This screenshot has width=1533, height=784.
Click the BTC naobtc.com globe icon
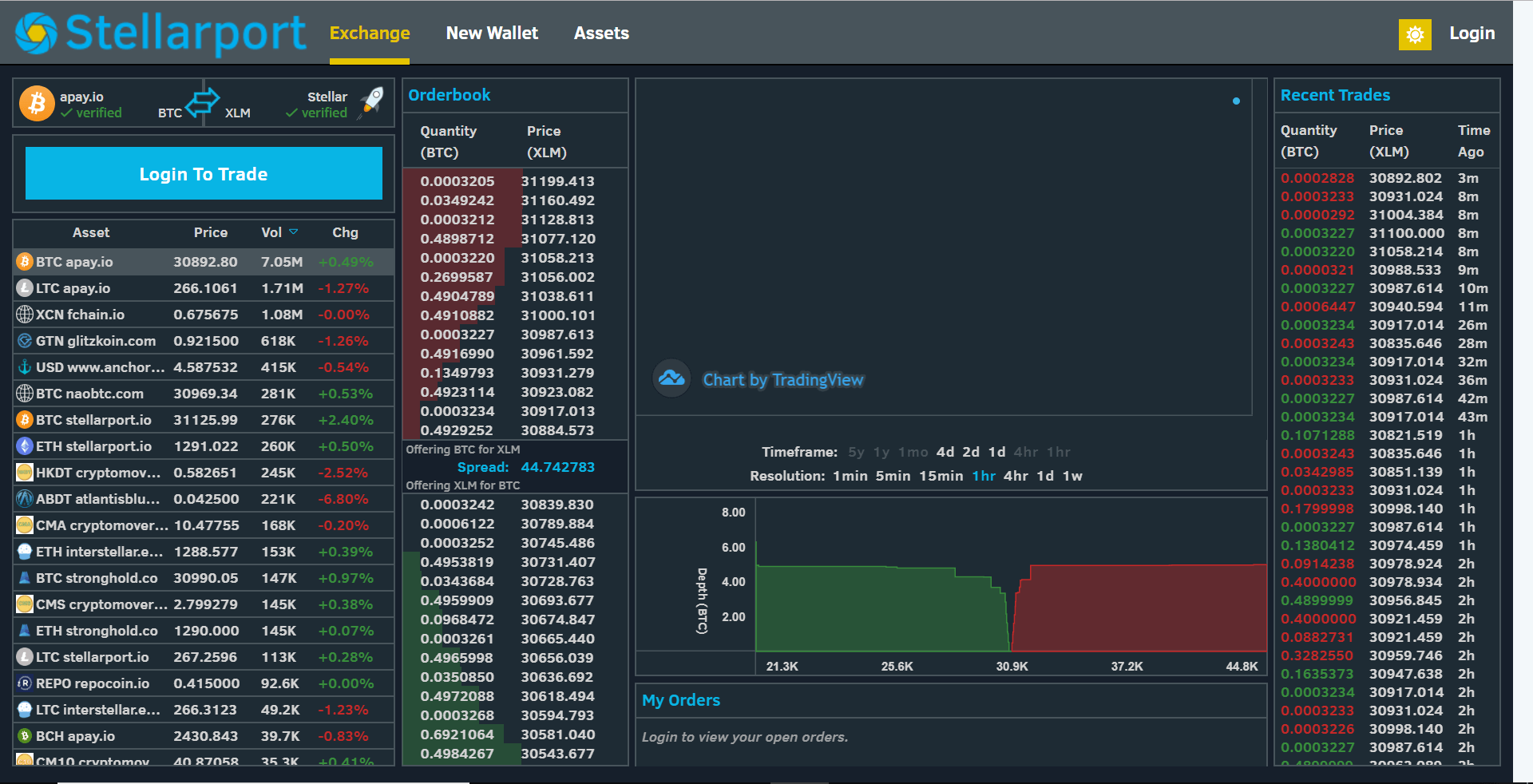pos(25,394)
